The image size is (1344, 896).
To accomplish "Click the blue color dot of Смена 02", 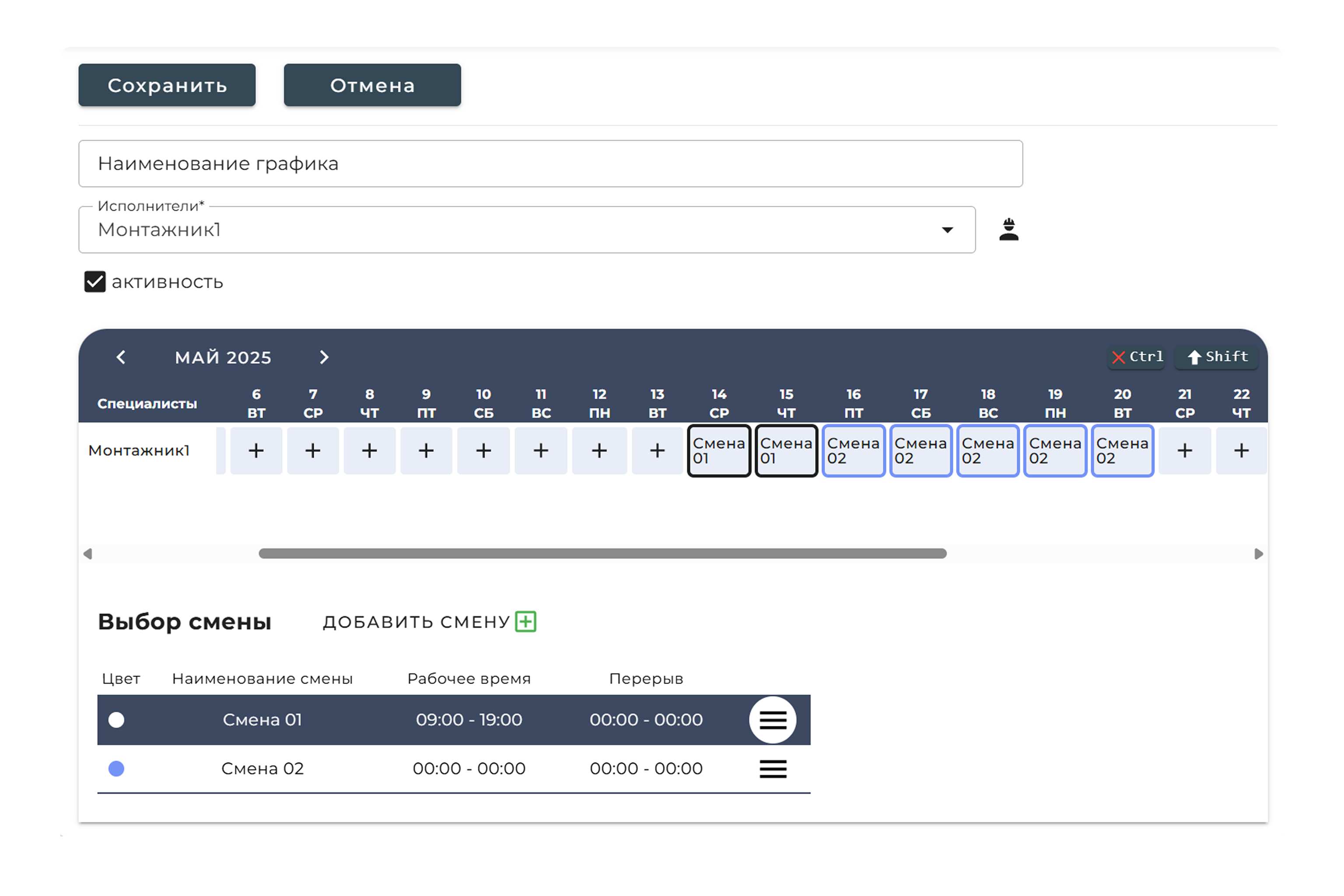I will 117,769.
